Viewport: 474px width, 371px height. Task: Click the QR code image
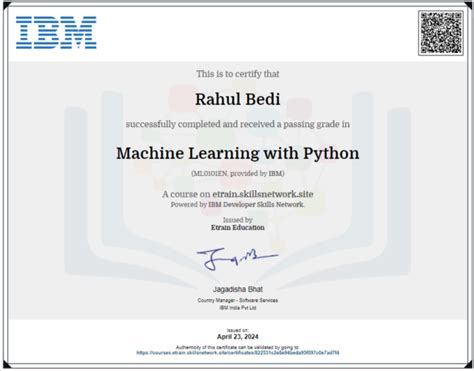[441, 33]
